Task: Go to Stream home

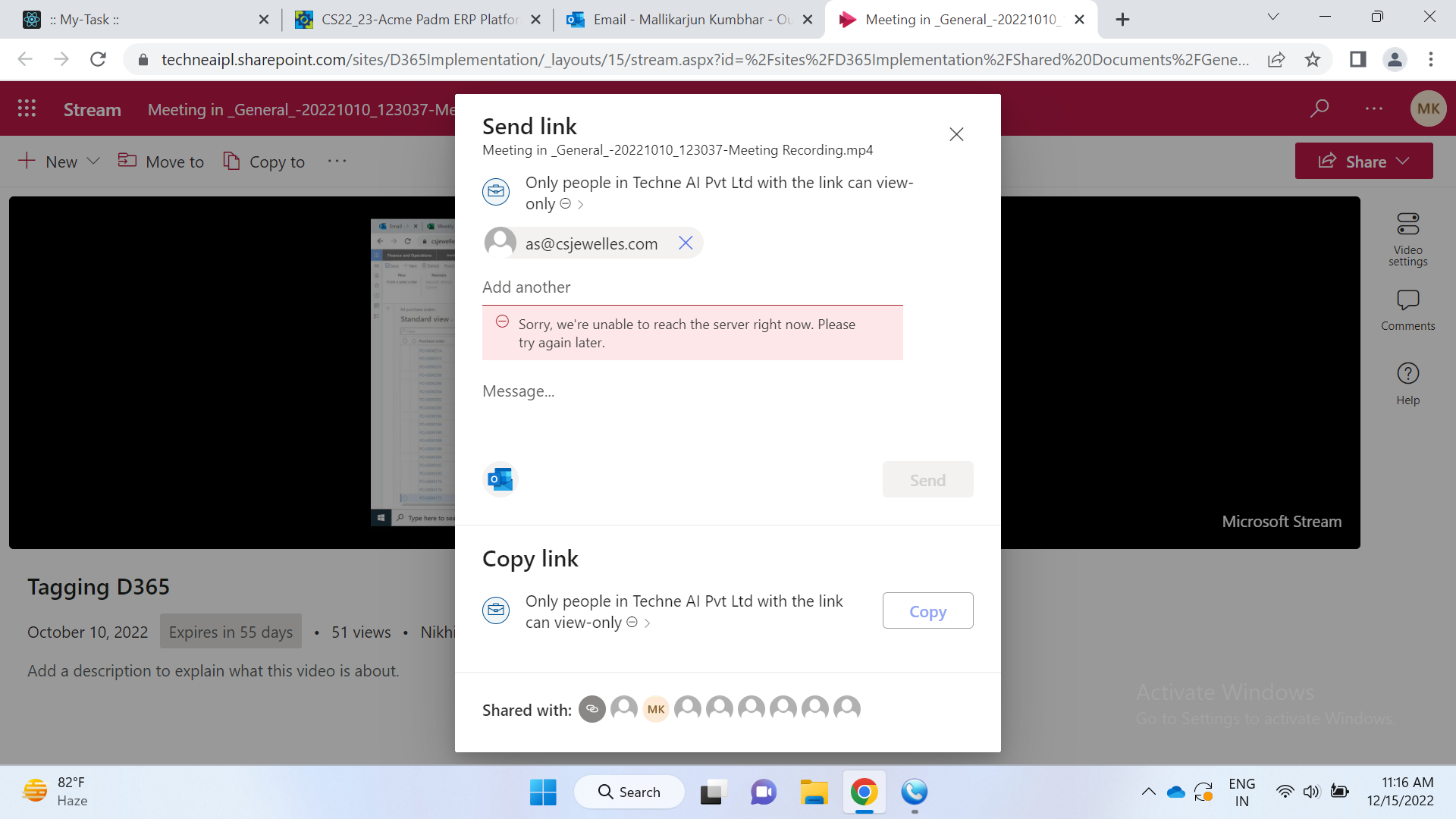Action: click(x=93, y=110)
